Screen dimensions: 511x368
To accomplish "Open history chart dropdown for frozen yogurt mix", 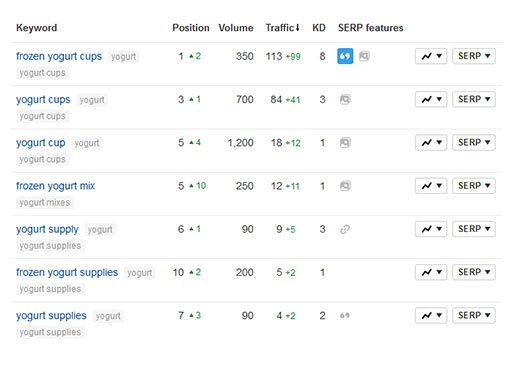I will pyautogui.click(x=431, y=186).
